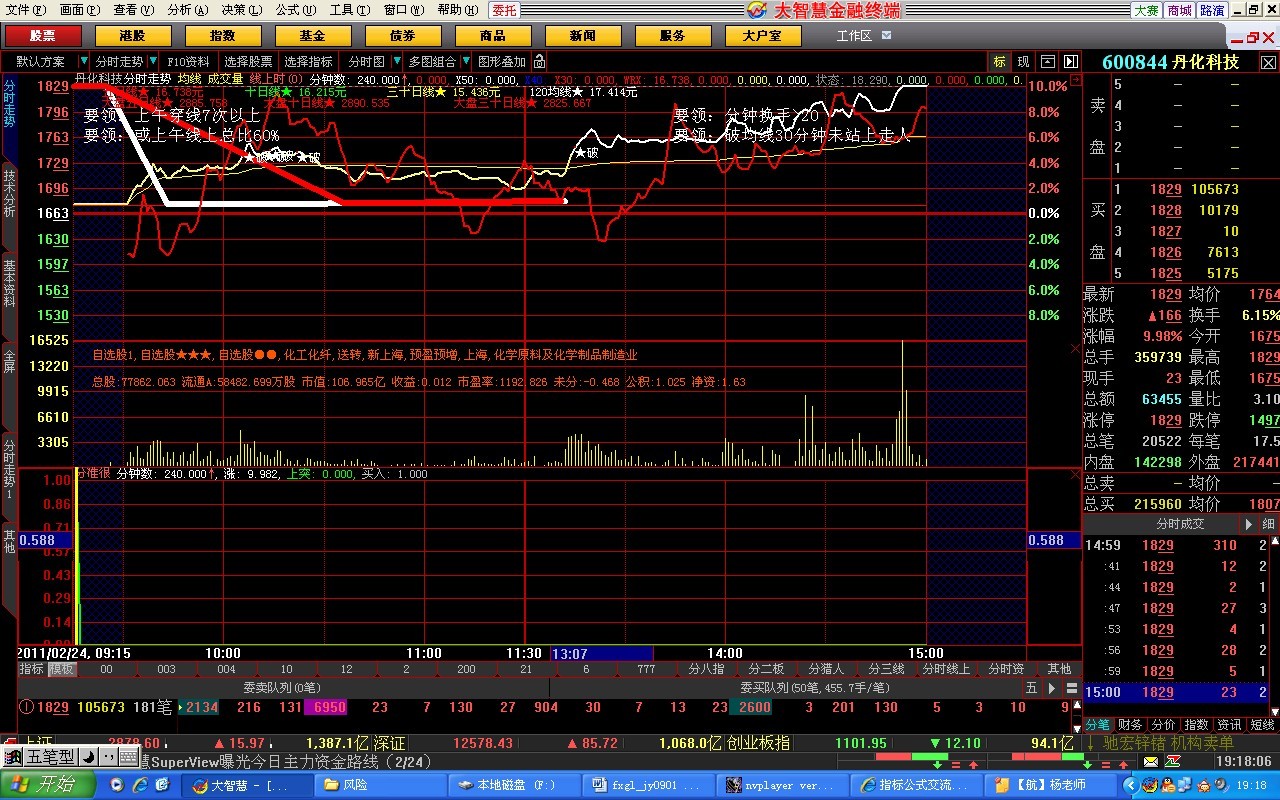Screen dimensions: 1280x800
Task: Toggle the 现 button above the chart
Action: (x=1023, y=62)
